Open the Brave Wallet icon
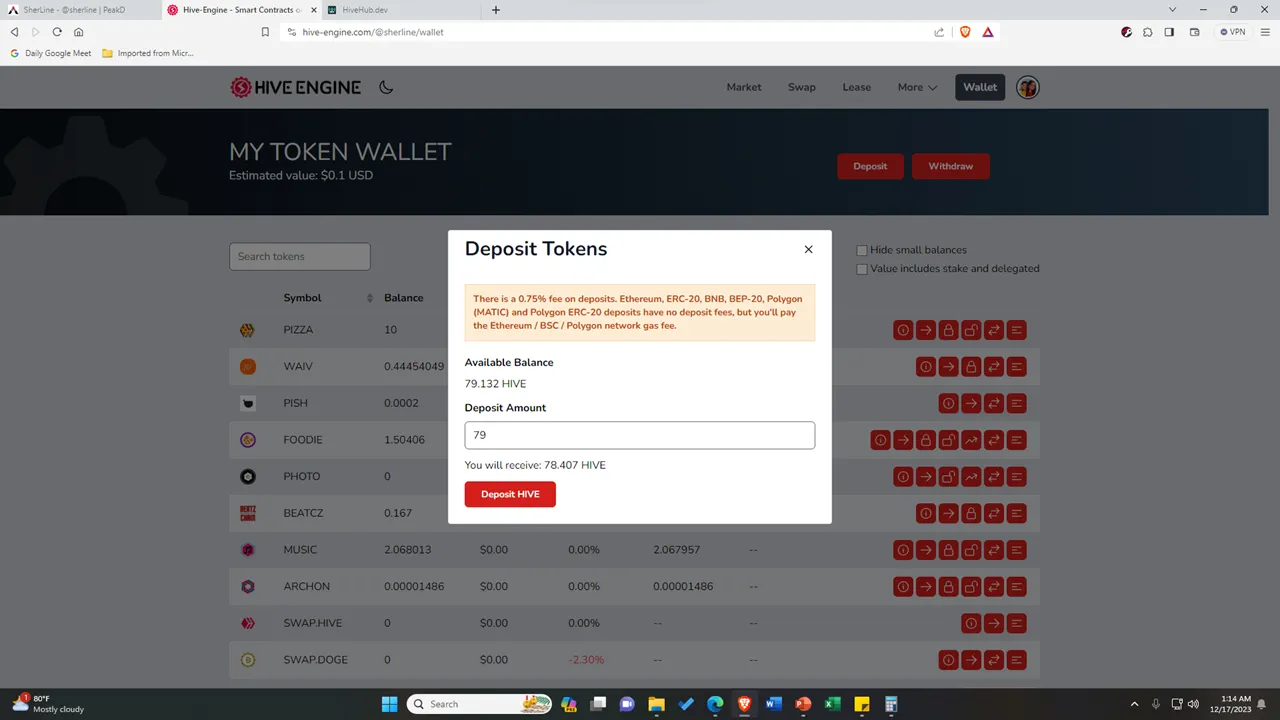The width and height of the screenshot is (1280, 720). (x=1194, y=32)
